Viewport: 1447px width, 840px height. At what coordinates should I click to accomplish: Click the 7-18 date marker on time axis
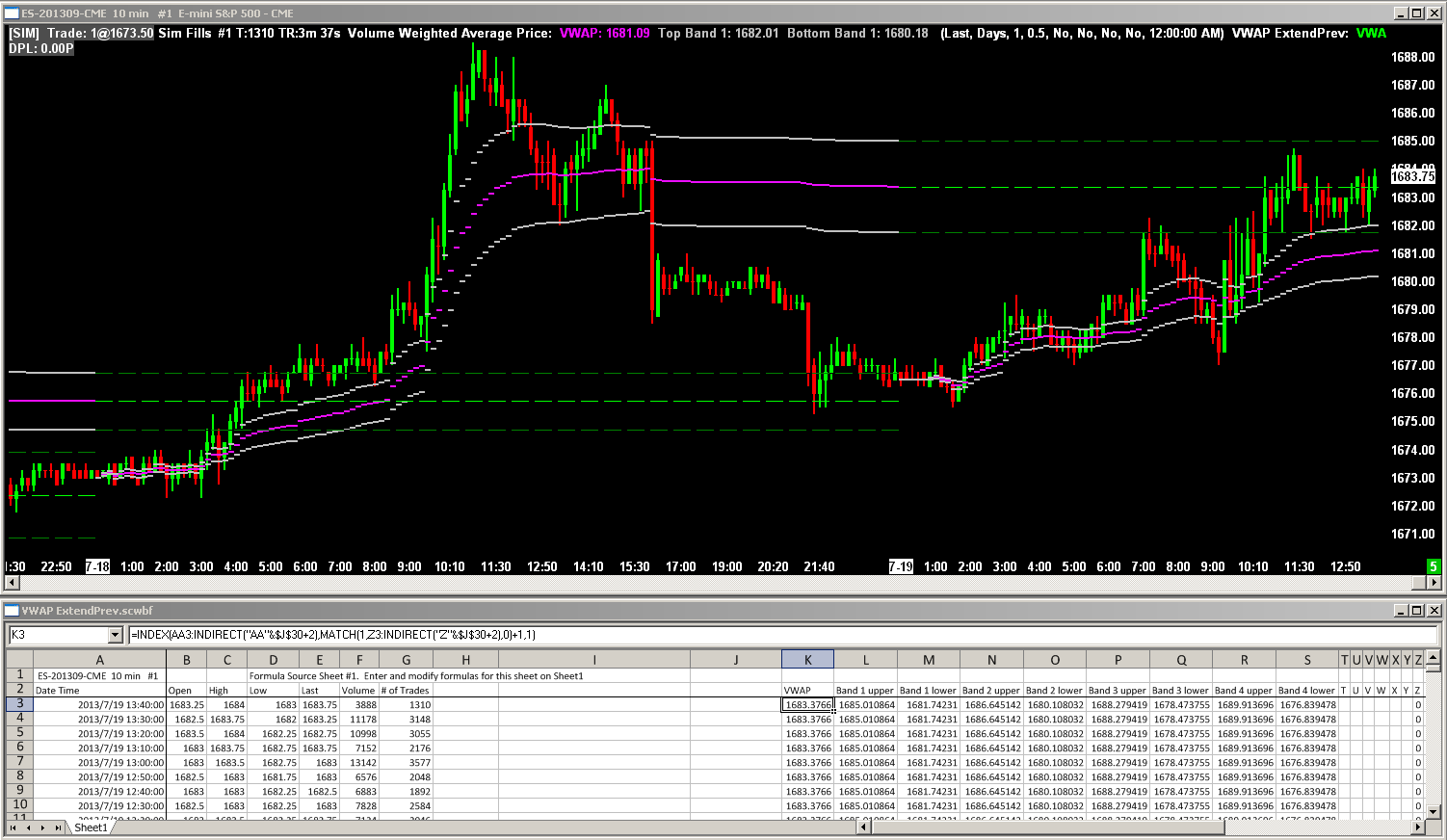coord(97,566)
